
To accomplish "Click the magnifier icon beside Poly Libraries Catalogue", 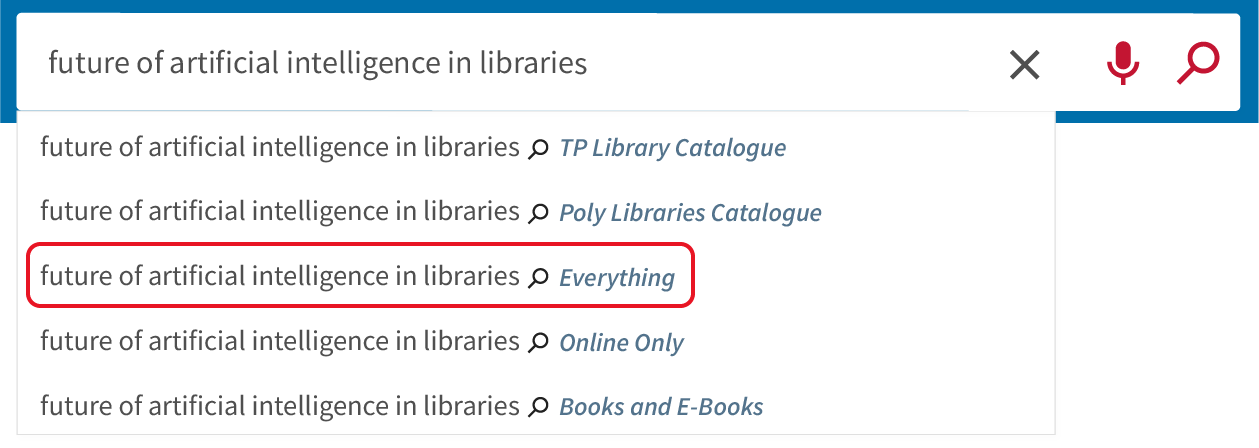I will pyautogui.click(x=538, y=213).
